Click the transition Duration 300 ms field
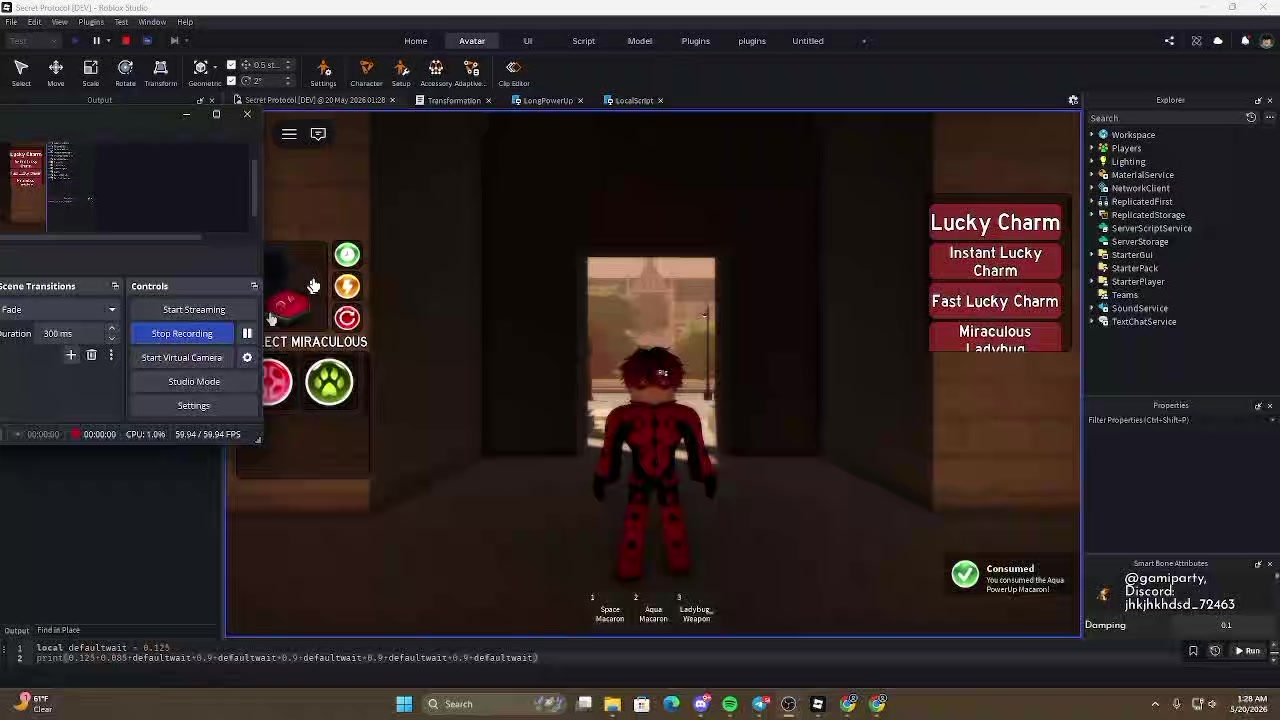 (x=72, y=334)
